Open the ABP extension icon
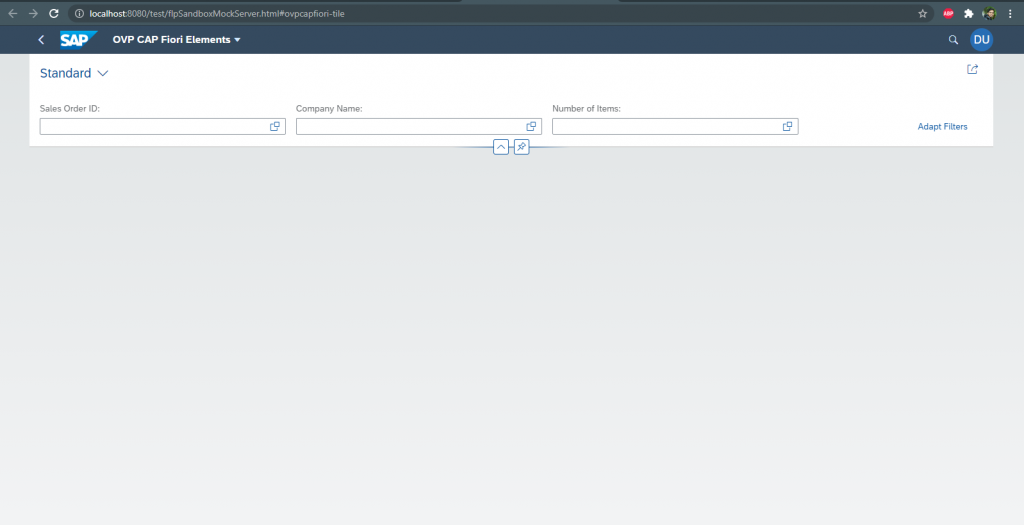Screen dimensions: 1024x525 [948, 13]
